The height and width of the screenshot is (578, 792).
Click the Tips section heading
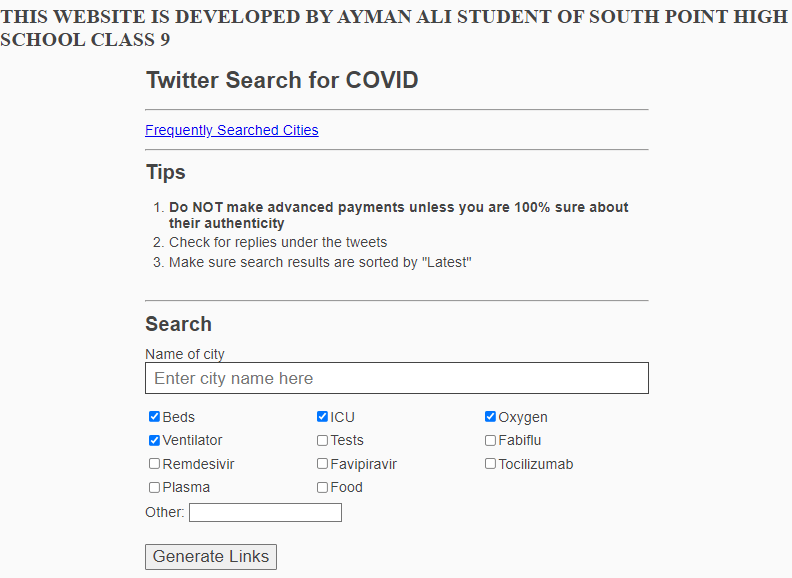coord(166,172)
